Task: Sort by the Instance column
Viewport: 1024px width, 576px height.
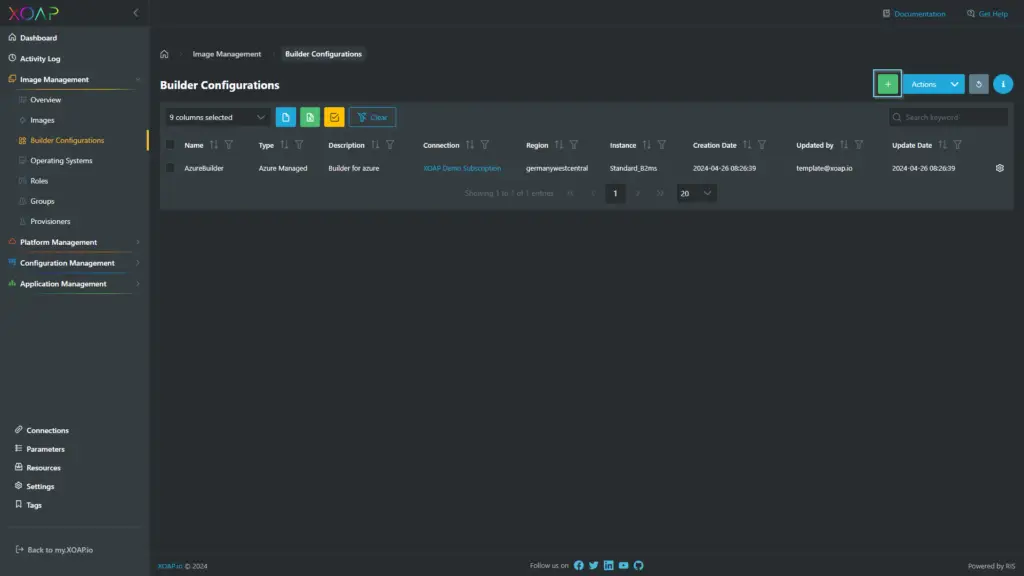Action: tap(647, 145)
